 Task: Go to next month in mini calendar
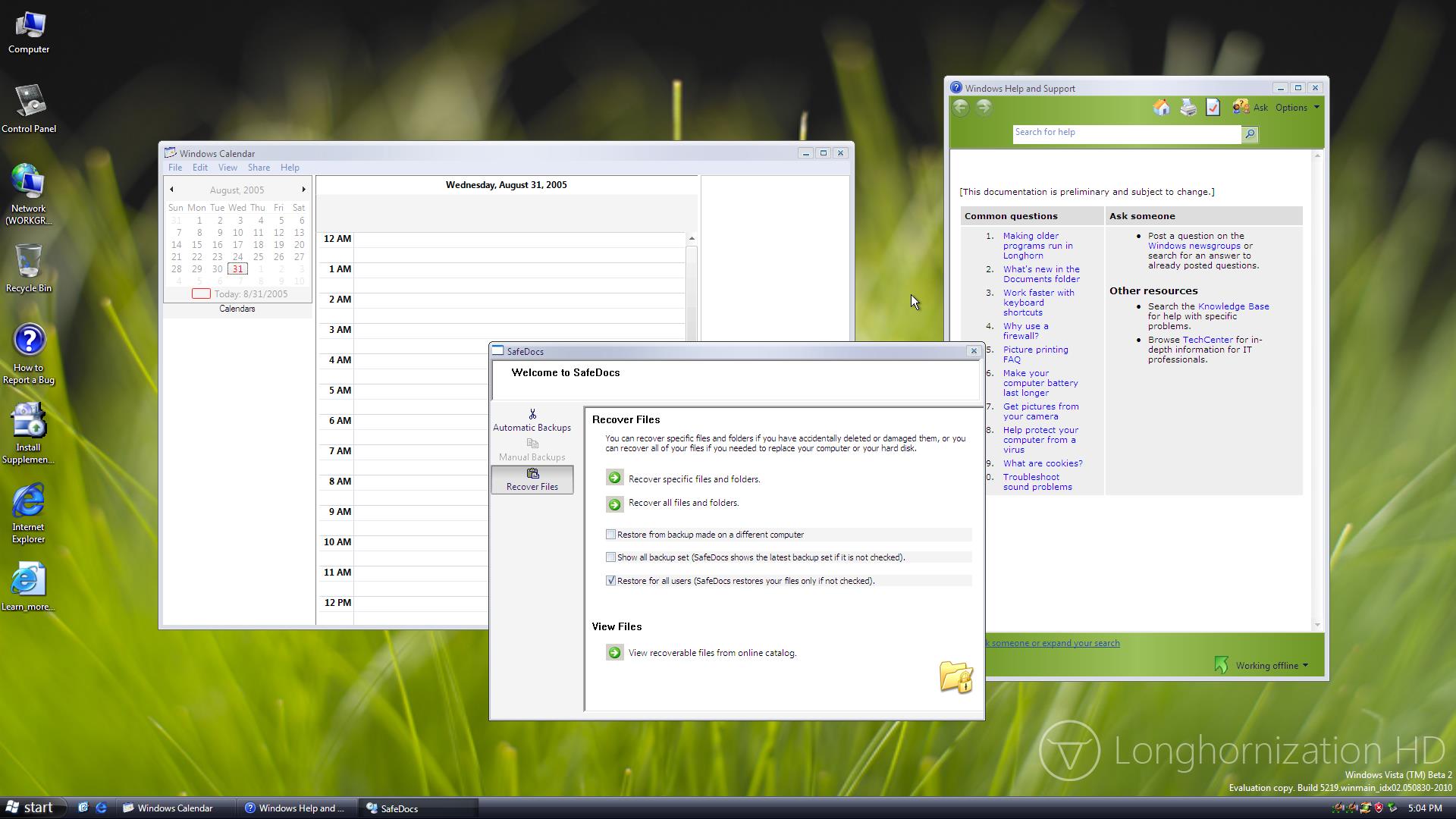[x=303, y=190]
